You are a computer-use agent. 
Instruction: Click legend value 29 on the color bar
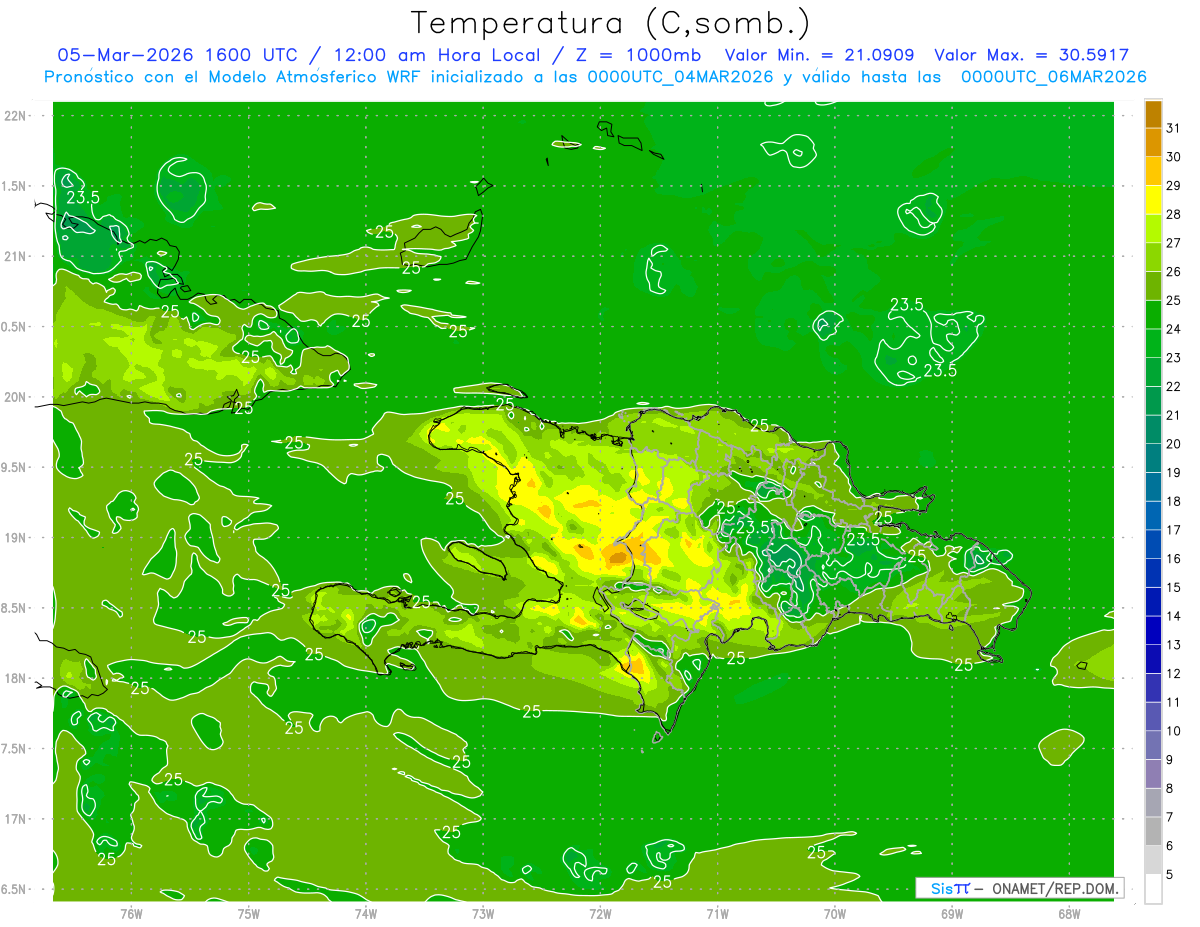point(1174,186)
